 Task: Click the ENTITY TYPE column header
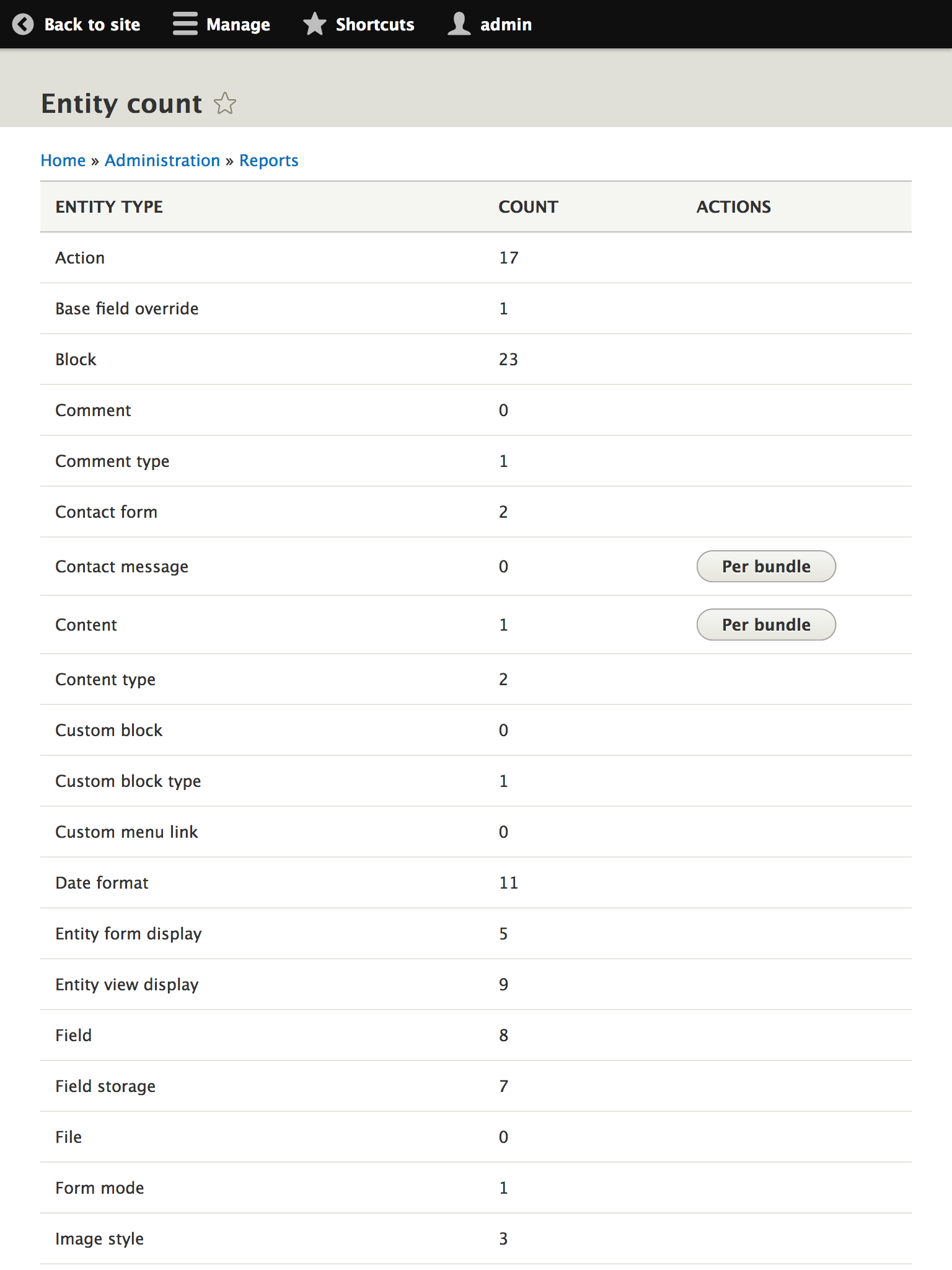pyautogui.click(x=108, y=206)
